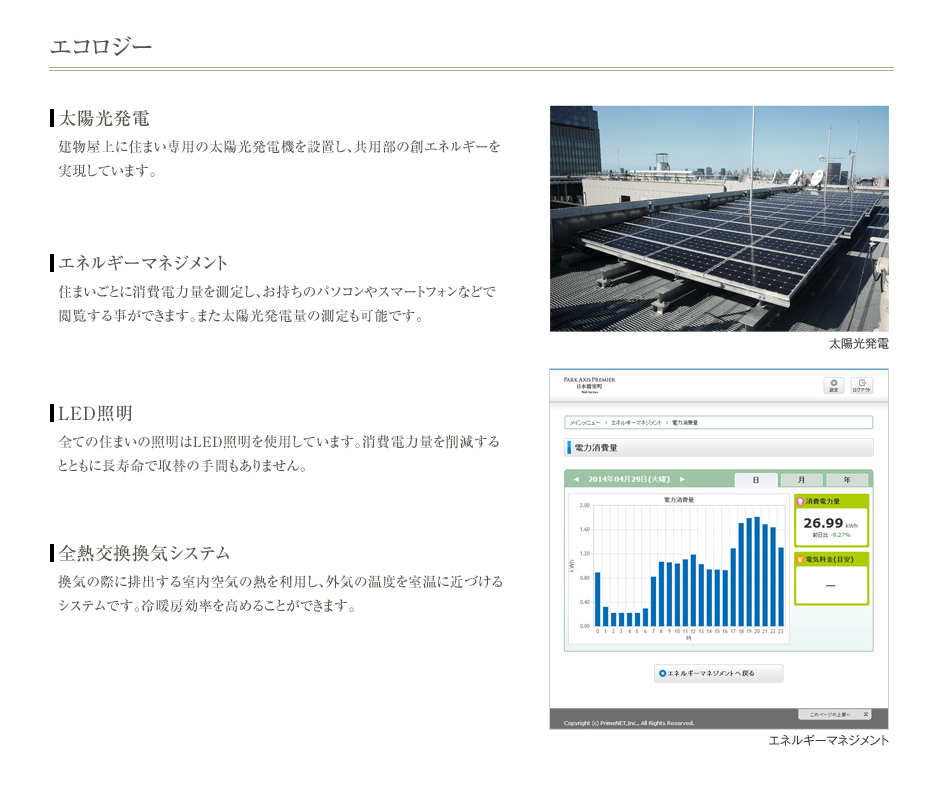
Task: Click the 太陽光発電 photo caption
Action: [x=858, y=344]
